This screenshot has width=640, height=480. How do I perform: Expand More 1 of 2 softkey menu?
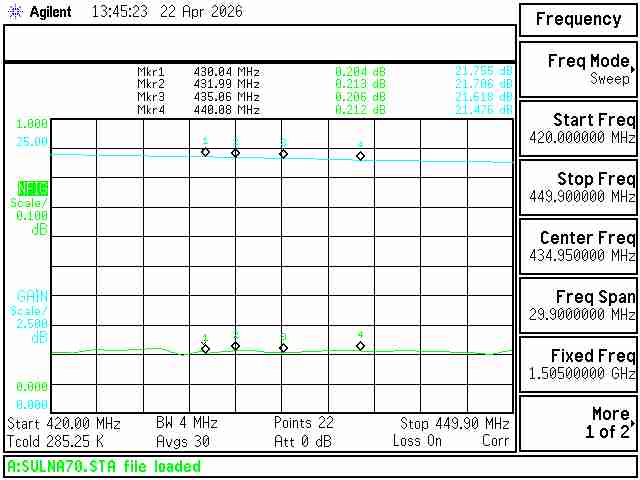coord(578,423)
